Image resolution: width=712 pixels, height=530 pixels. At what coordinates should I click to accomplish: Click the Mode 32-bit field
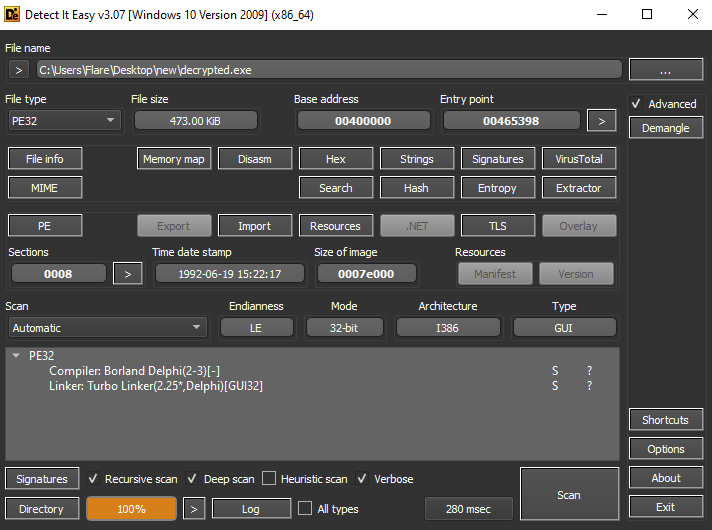(x=345, y=327)
